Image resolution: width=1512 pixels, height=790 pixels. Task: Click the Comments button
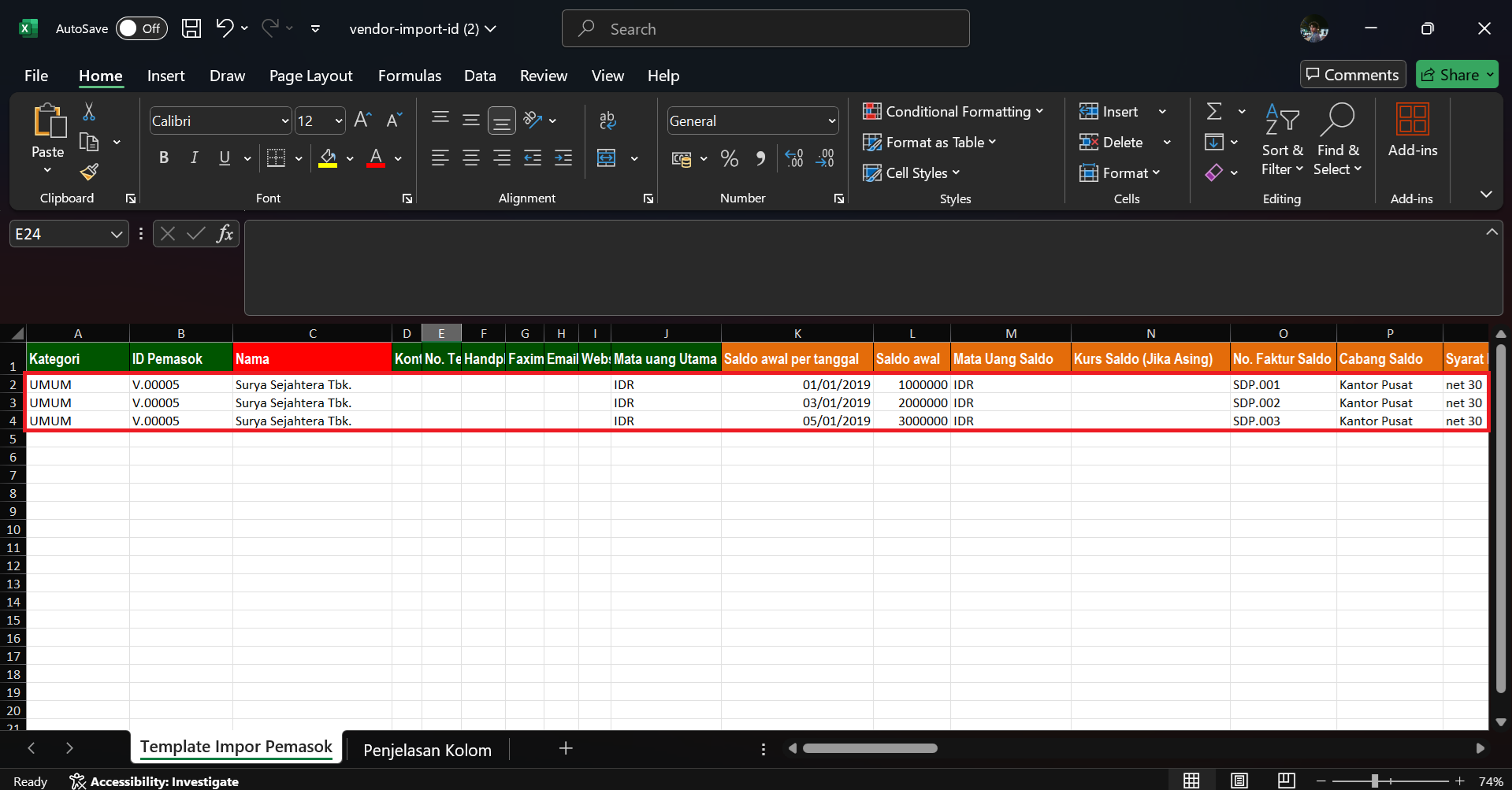click(x=1352, y=75)
